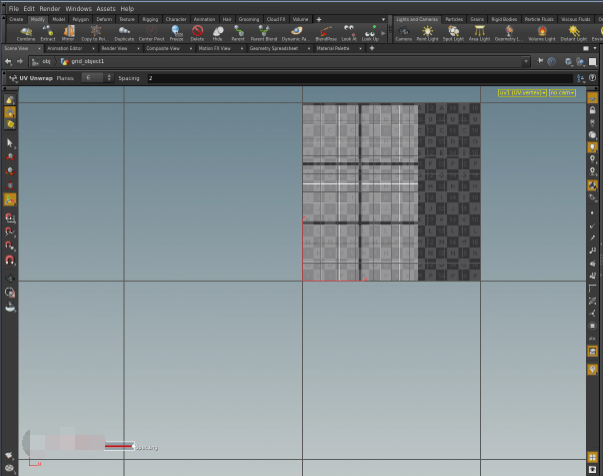
Task: Click the Volume Light tool
Action: coord(542,33)
